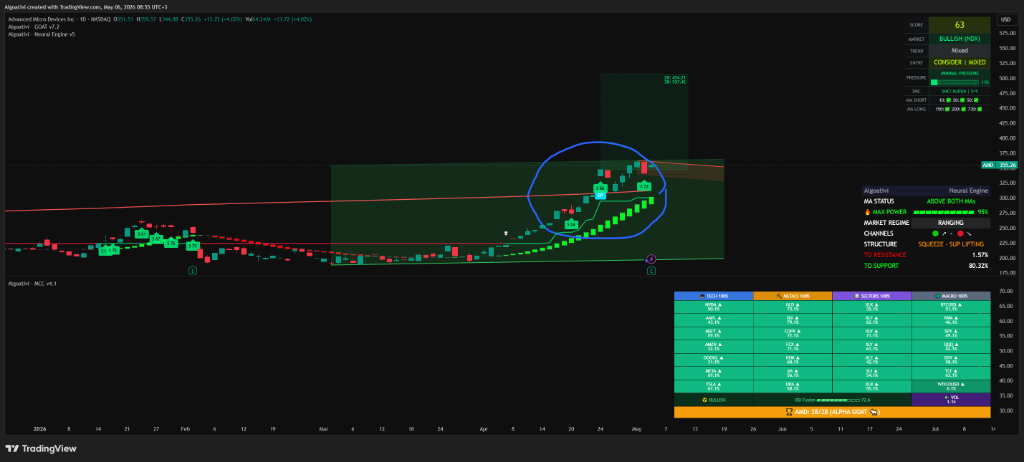Click the Advanced Micro Devices Inc title

click(x=42, y=19)
